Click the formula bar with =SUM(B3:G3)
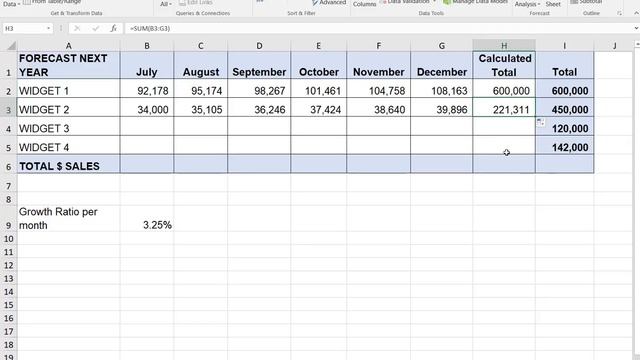The height and width of the screenshot is (360, 640). (380, 28)
